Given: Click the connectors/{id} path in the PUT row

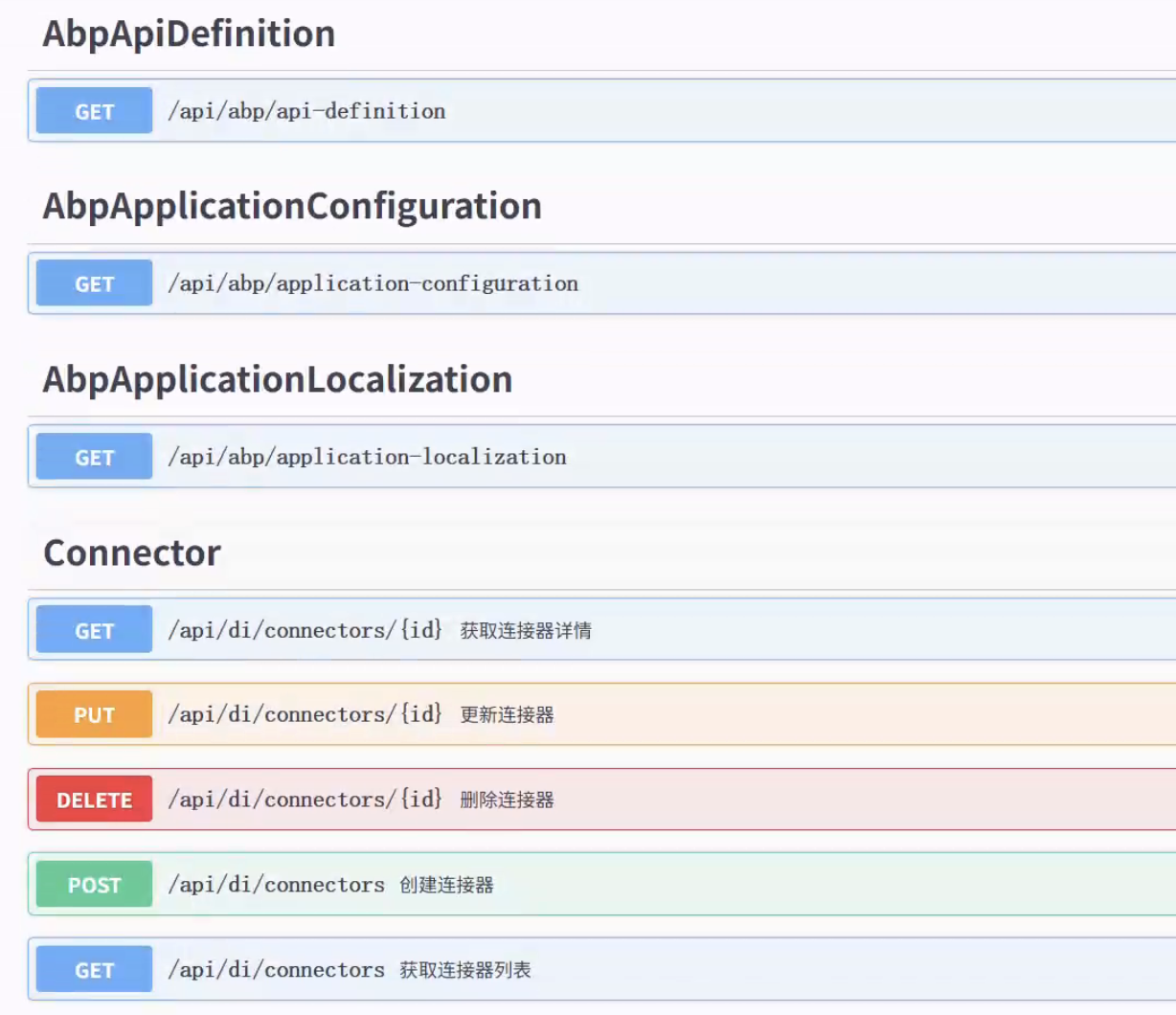Looking at the screenshot, I should [305, 714].
